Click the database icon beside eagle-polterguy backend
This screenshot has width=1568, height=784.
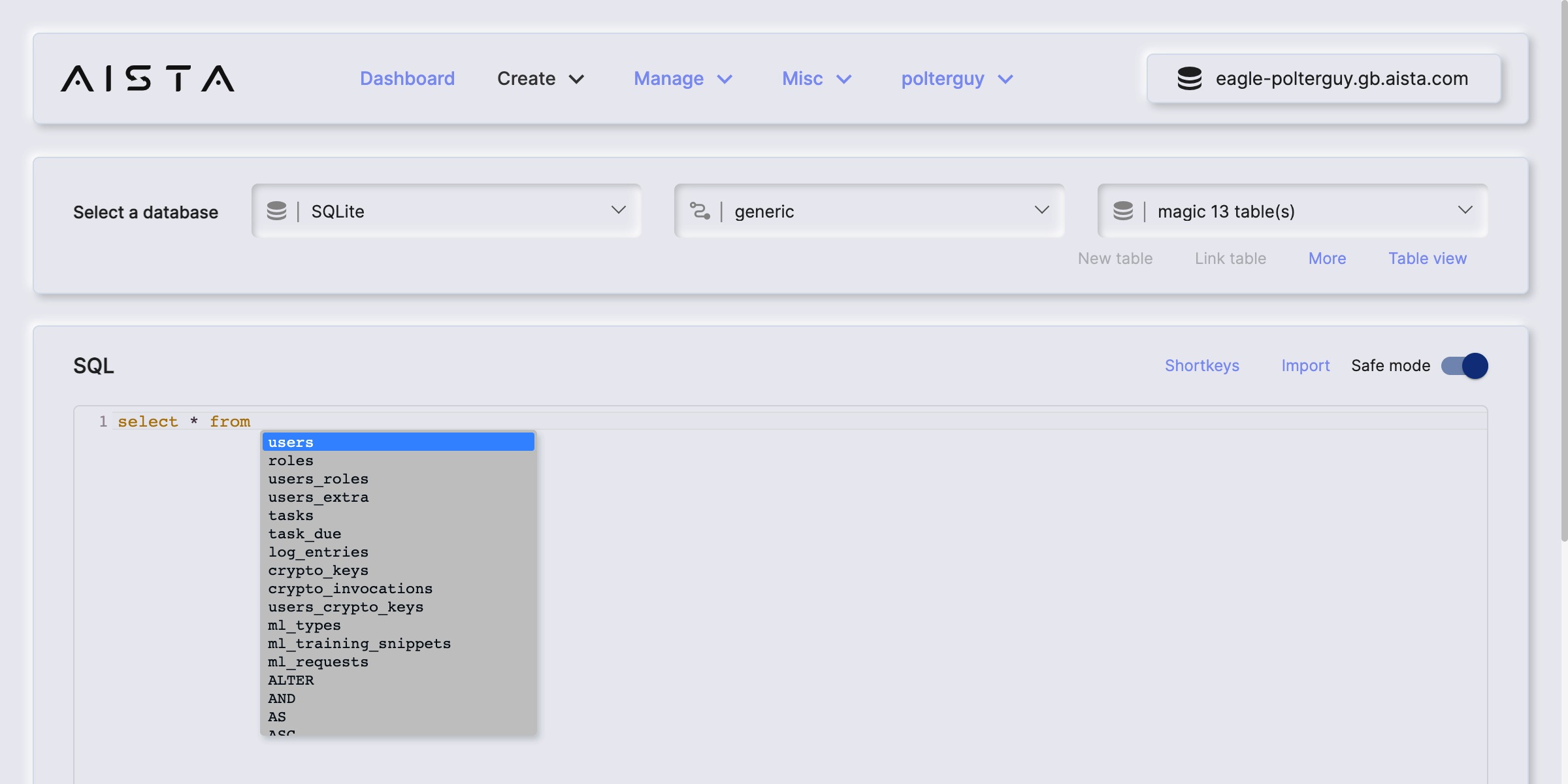(x=1189, y=78)
